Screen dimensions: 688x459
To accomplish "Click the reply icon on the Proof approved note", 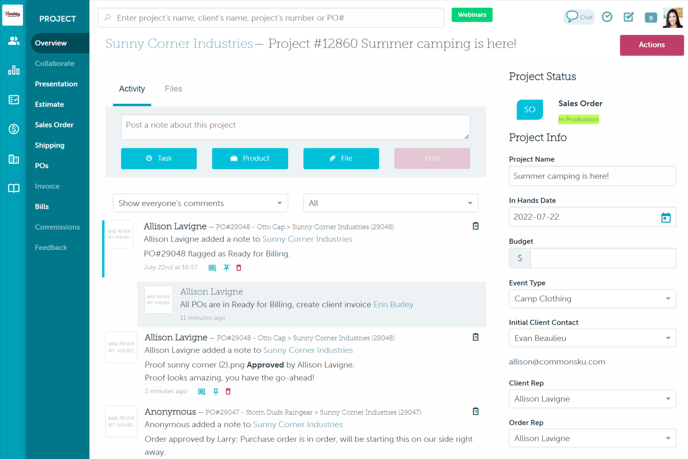I will [202, 392].
